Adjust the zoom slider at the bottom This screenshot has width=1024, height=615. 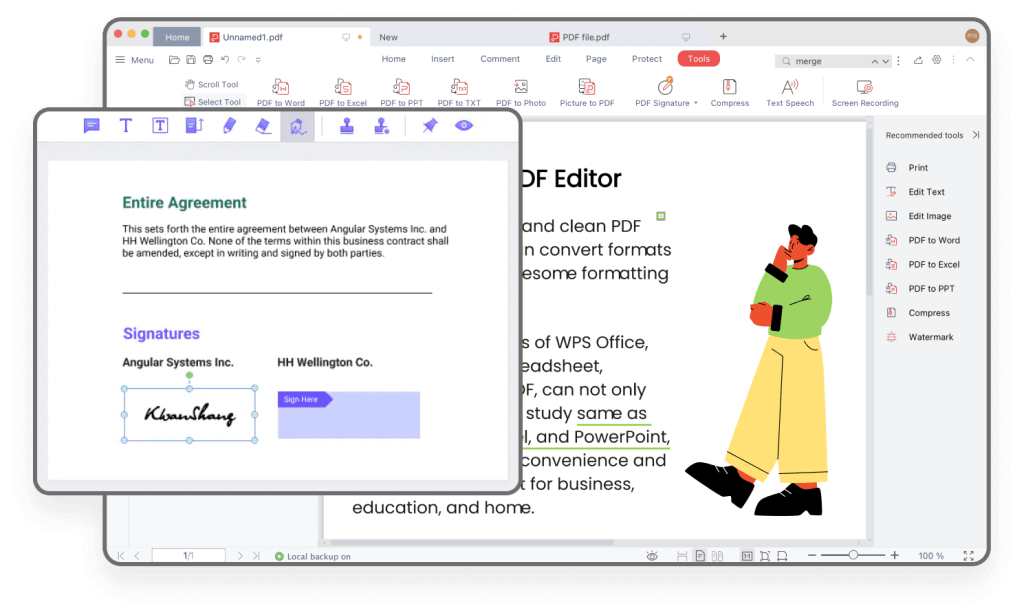coord(855,555)
